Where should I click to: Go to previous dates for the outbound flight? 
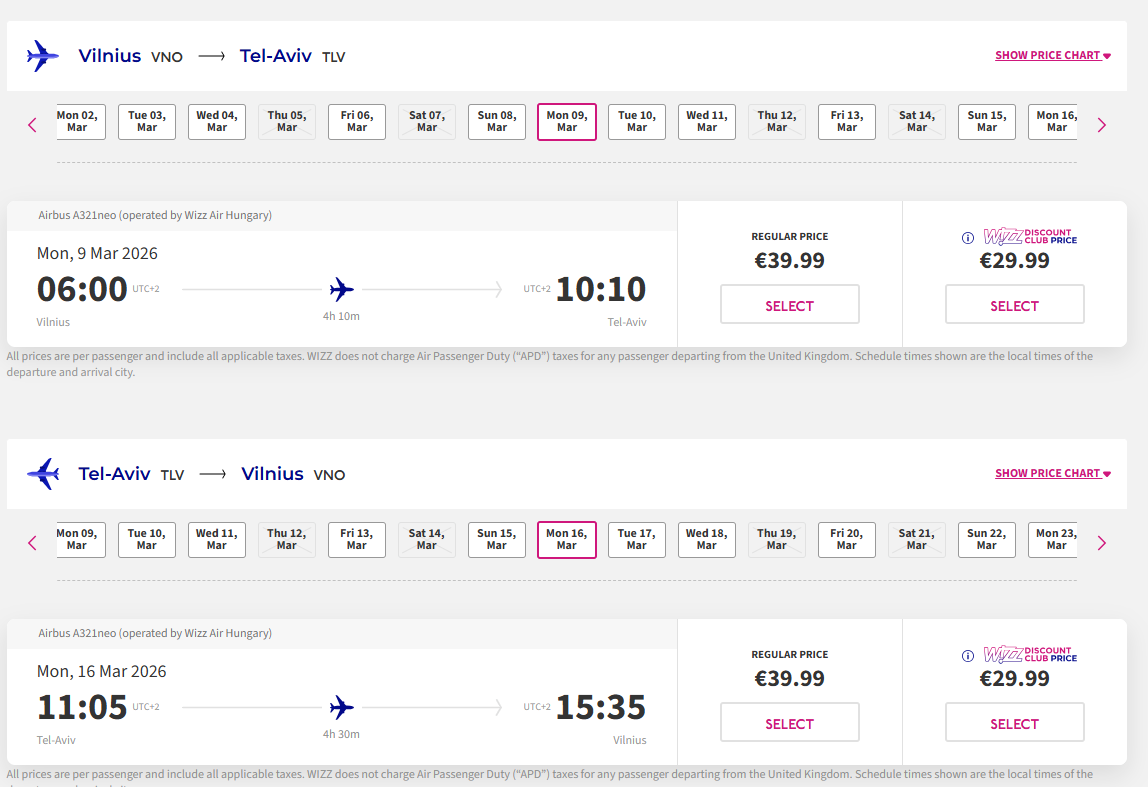pyautogui.click(x=32, y=125)
